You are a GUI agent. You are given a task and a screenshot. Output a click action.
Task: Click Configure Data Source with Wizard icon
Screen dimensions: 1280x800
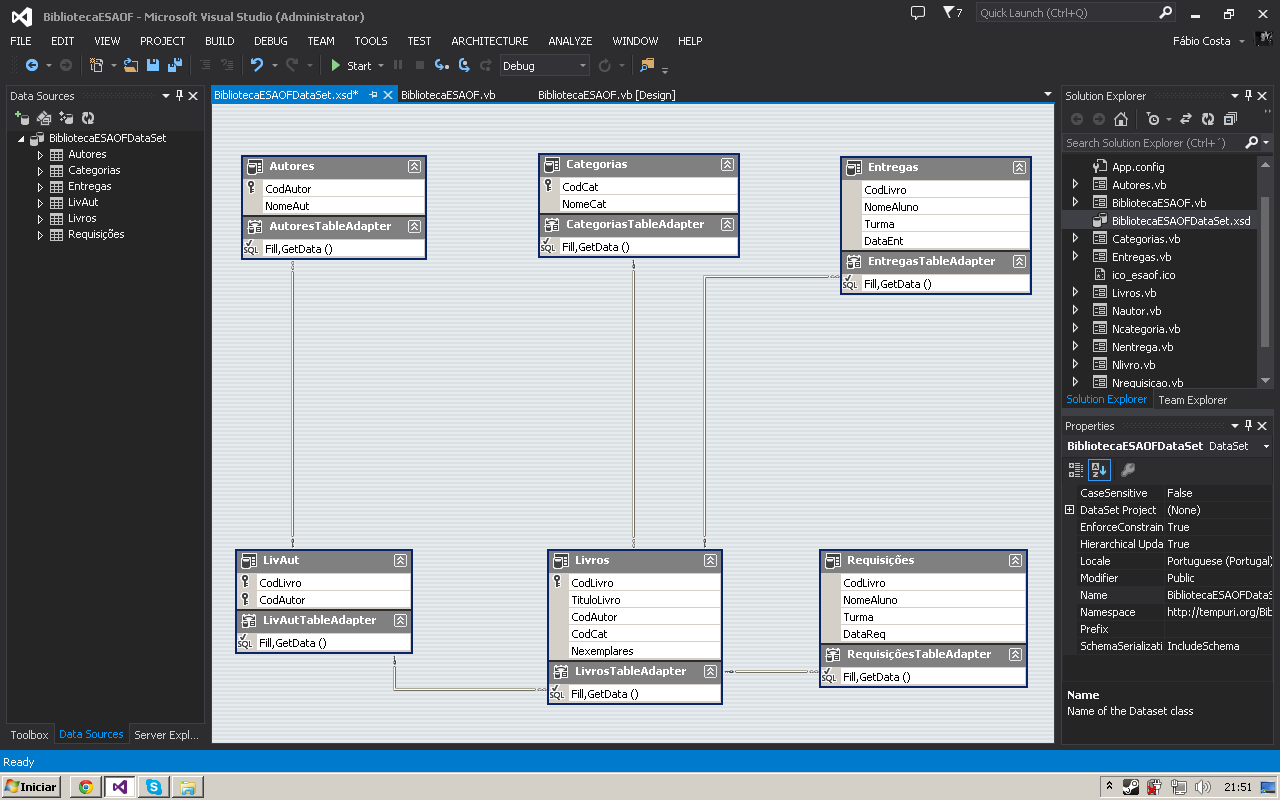tap(66, 118)
